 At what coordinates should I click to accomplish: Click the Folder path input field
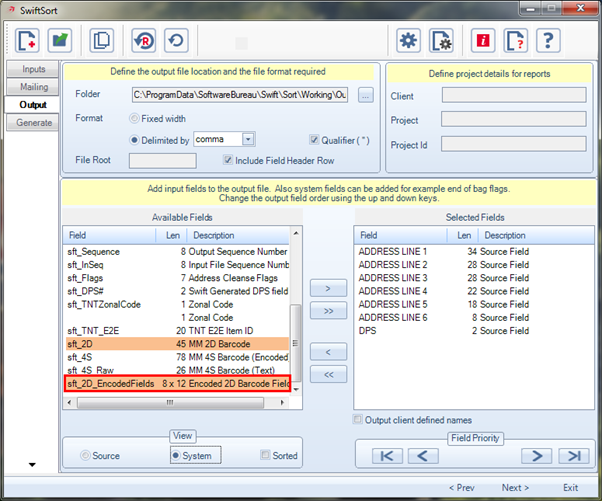pos(240,95)
